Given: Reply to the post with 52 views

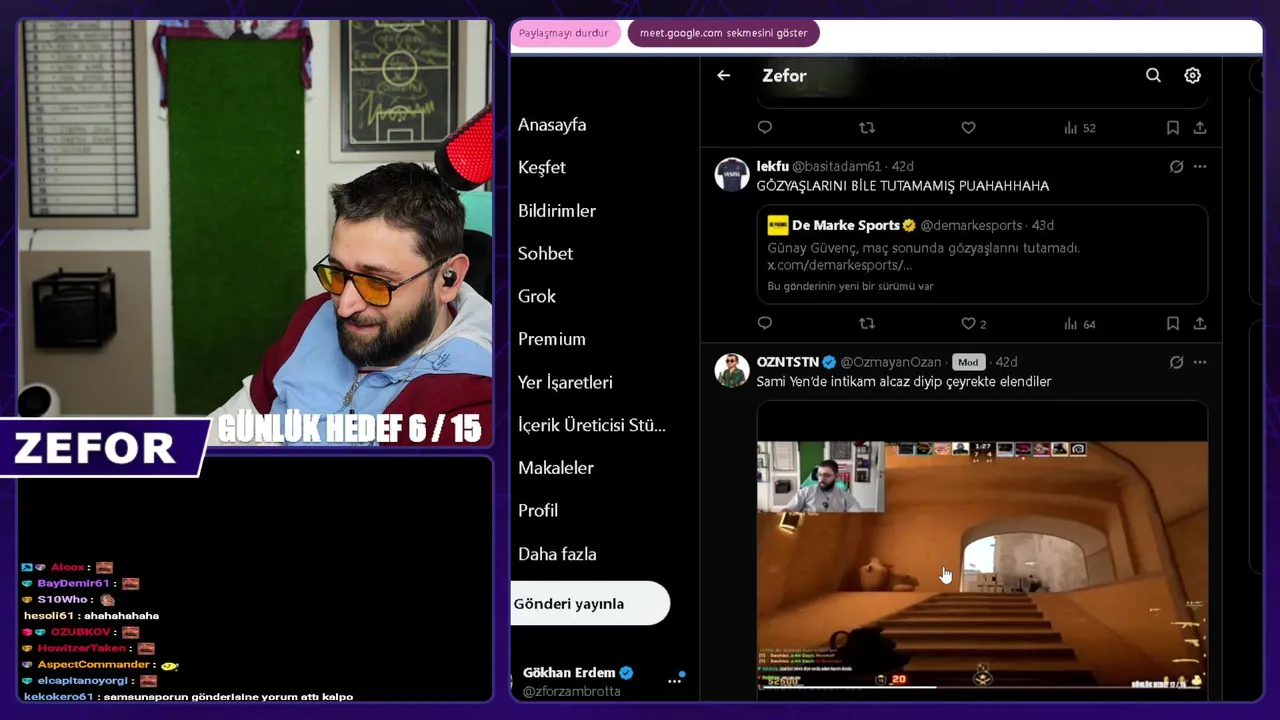Looking at the screenshot, I should click(765, 127).
